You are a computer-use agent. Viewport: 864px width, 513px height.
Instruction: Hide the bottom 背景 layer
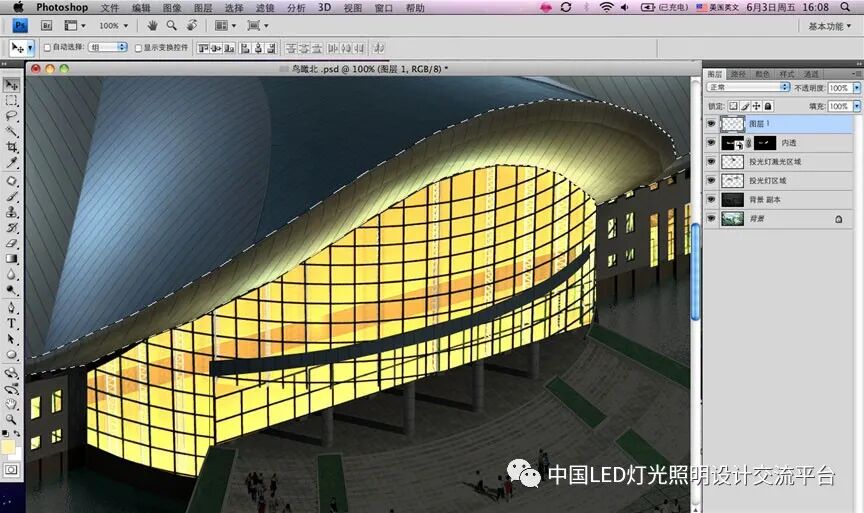711,218
